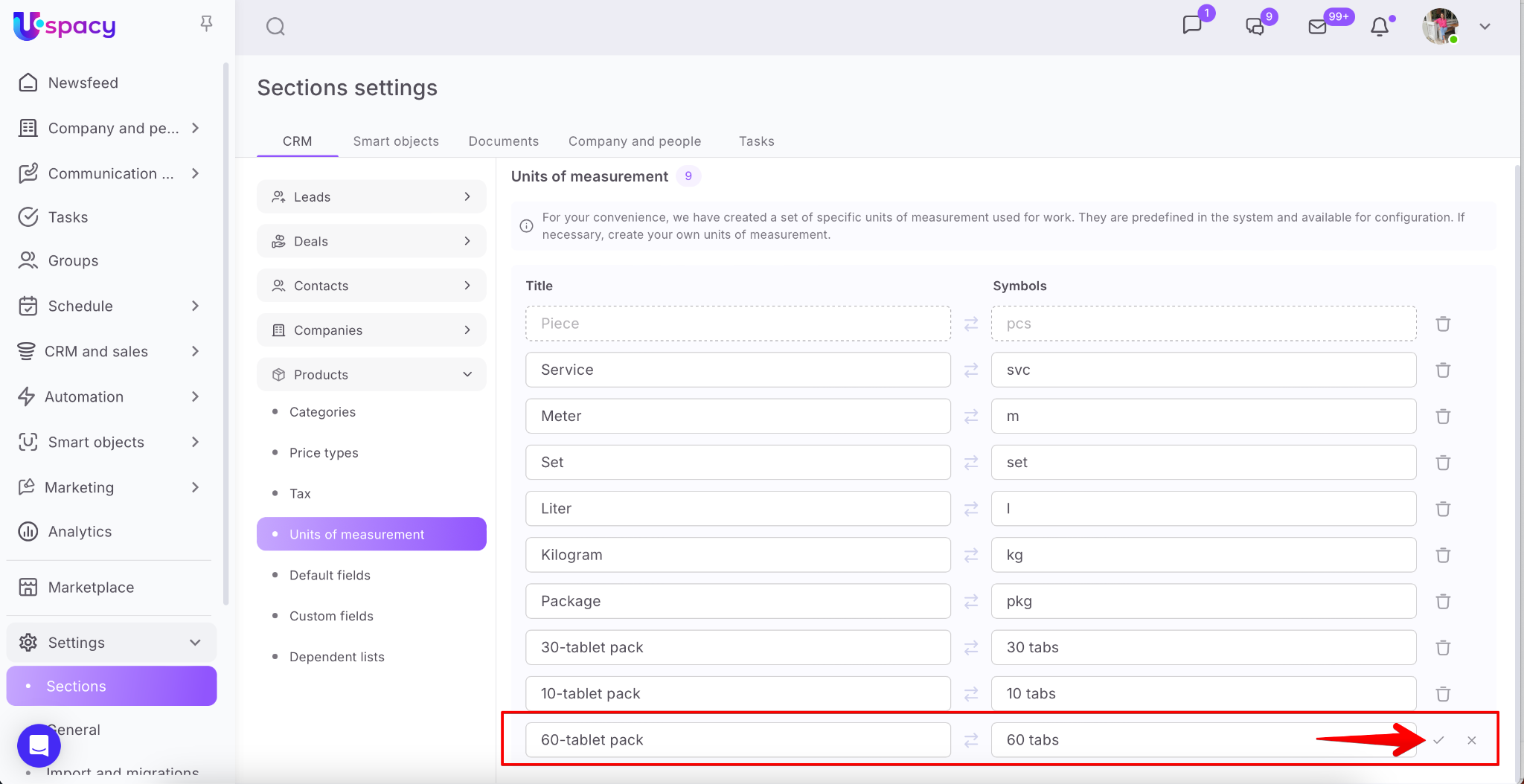
Task: Cancel the 60-tablet pack entry
Action: point(1471,740)
